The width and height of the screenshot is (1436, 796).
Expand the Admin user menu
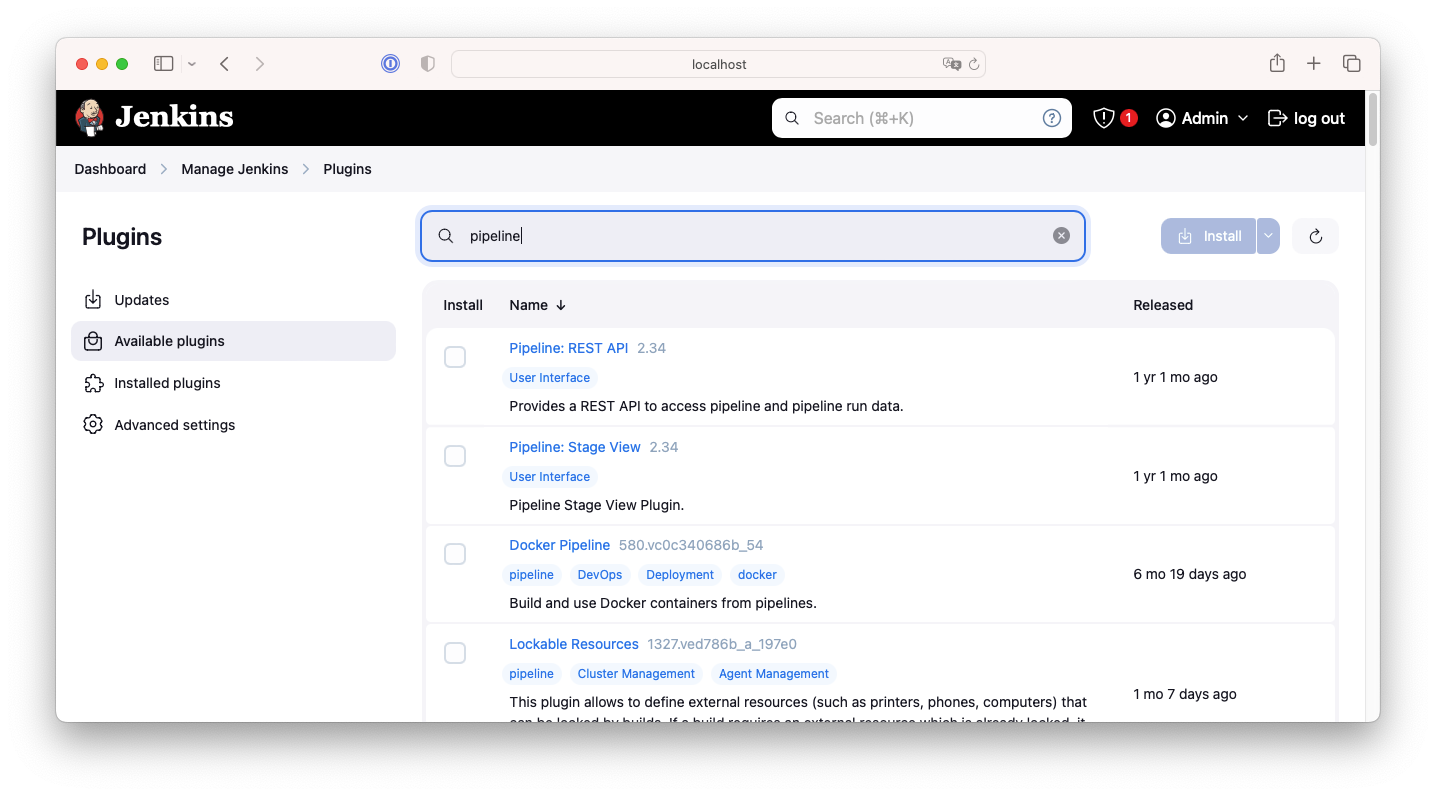pyautogui.click(x=1243, y=118)
